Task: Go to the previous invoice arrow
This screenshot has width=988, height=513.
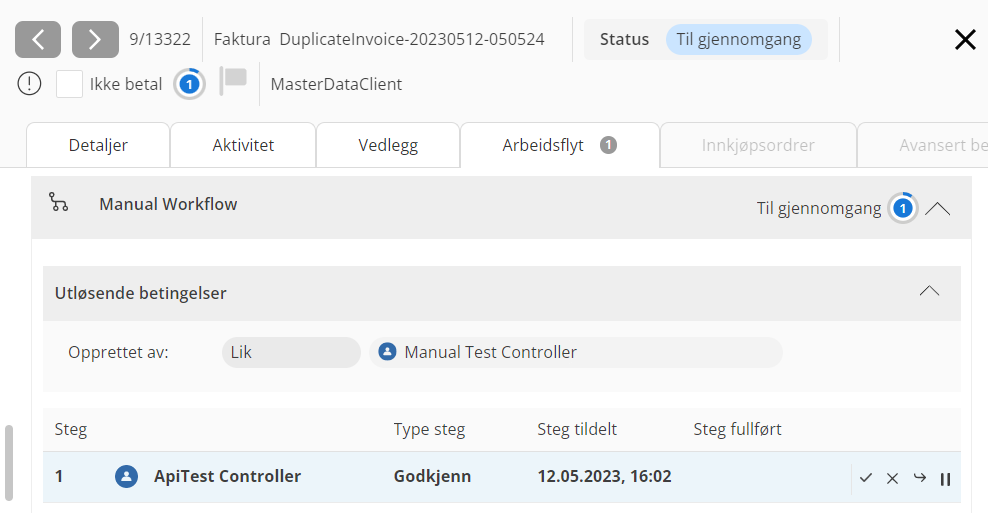Action: [38, 40]
